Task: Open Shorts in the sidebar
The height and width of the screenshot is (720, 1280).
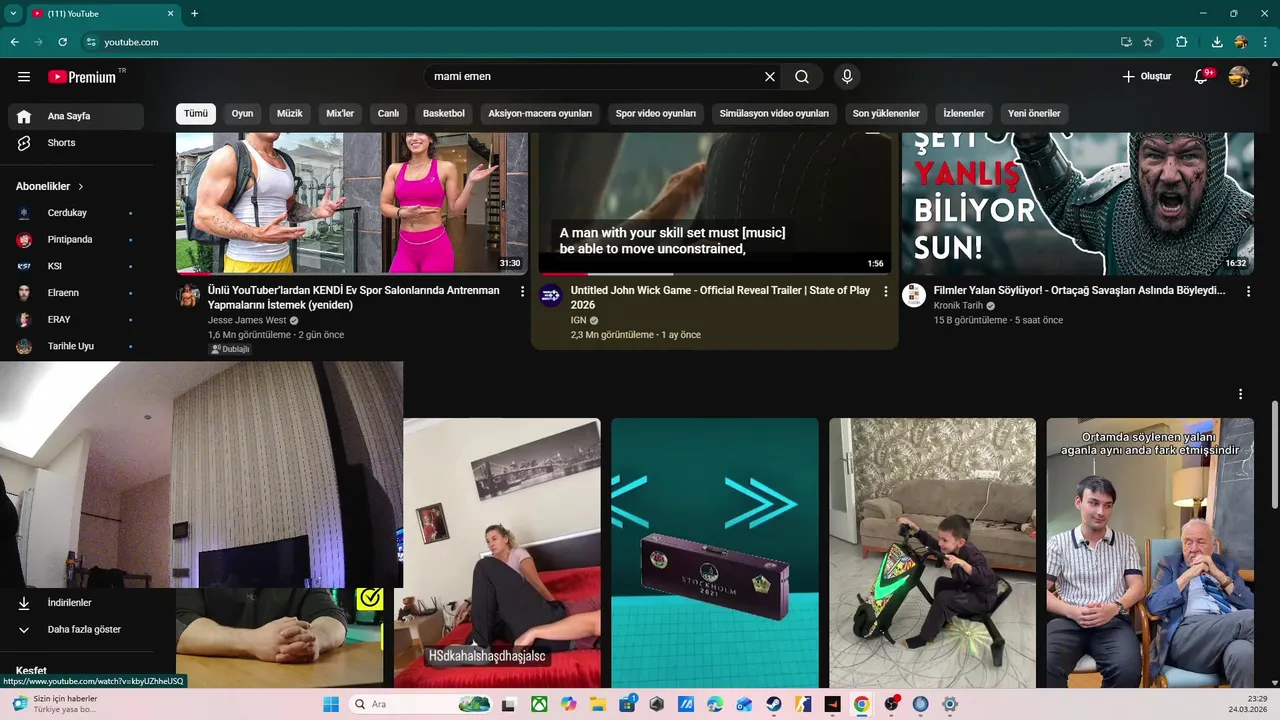Action: (76, 143)
